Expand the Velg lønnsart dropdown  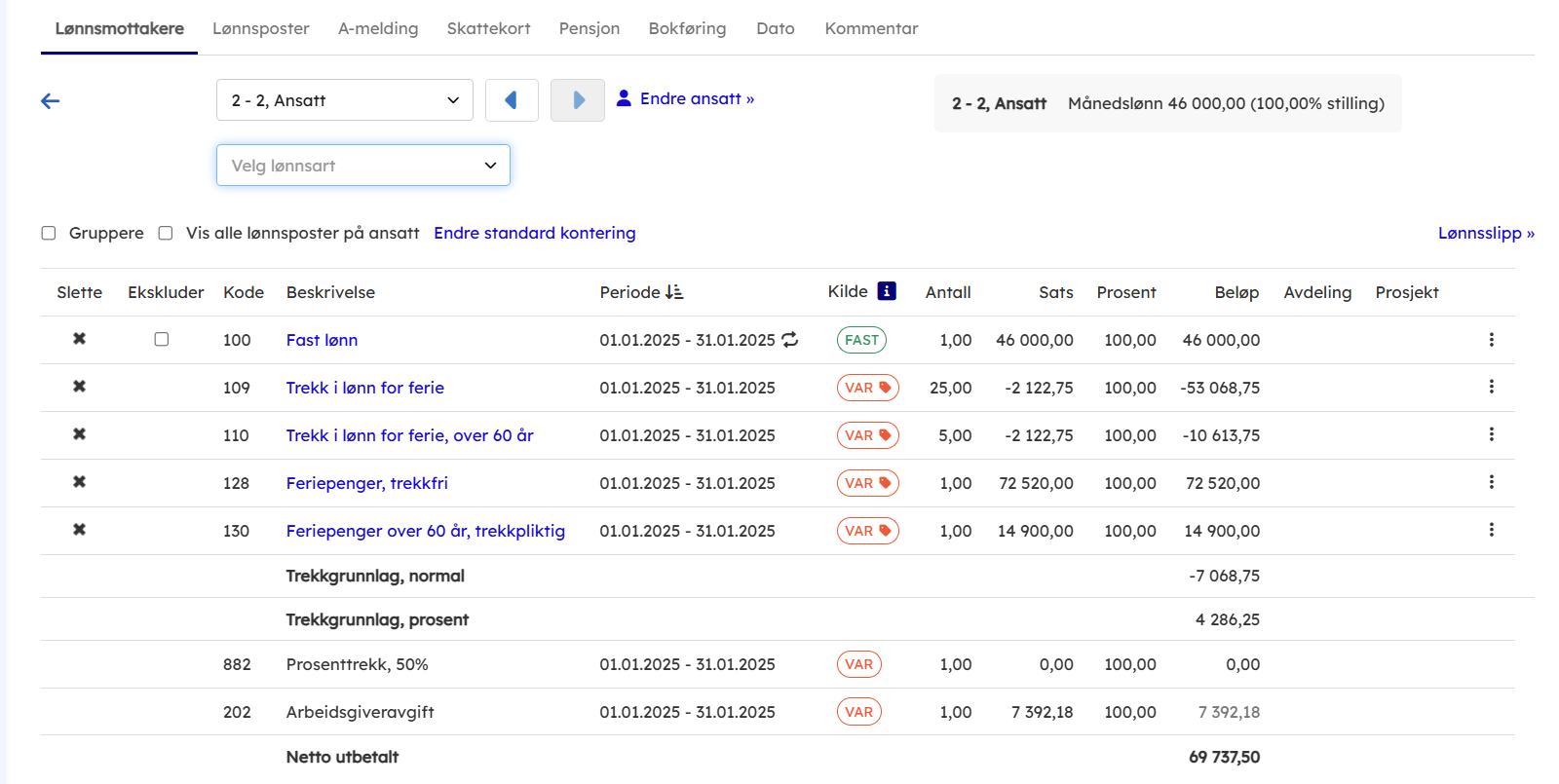[362, 166]
